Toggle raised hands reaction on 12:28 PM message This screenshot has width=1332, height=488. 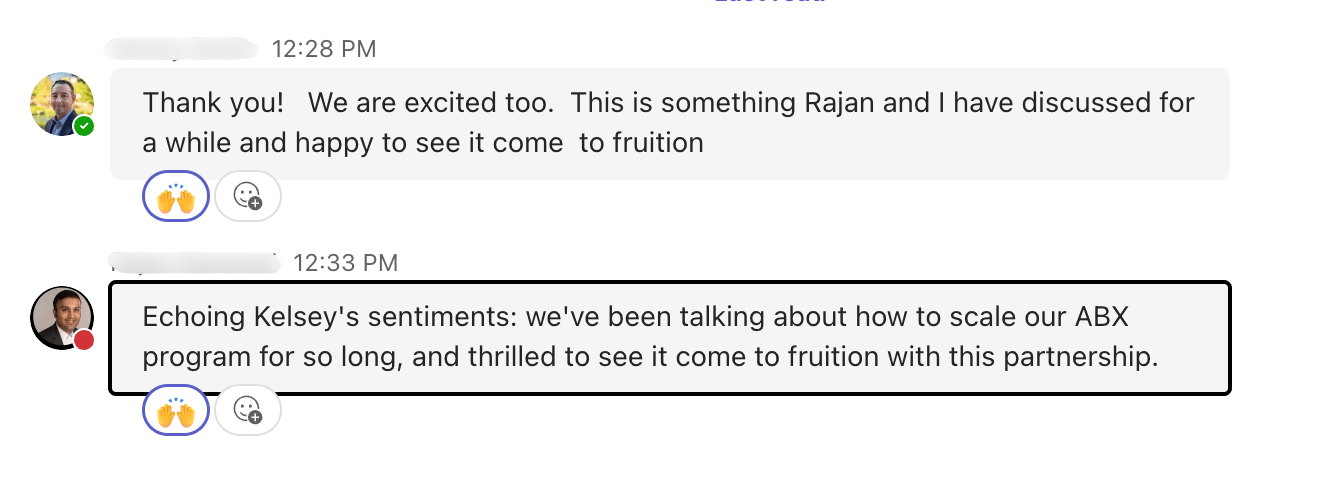pos(176,196)
